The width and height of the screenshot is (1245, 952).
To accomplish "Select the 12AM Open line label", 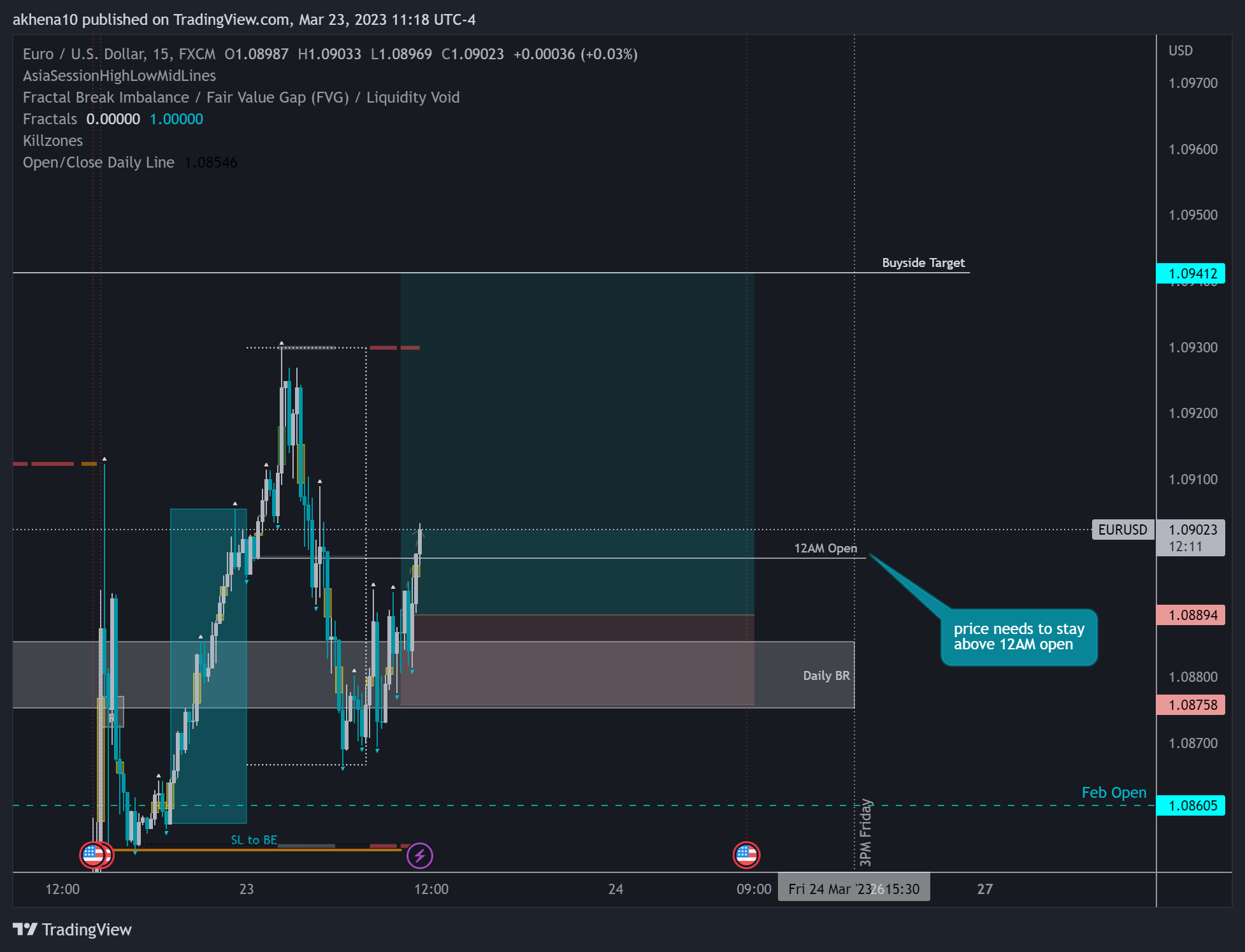I will pos(825,548).
